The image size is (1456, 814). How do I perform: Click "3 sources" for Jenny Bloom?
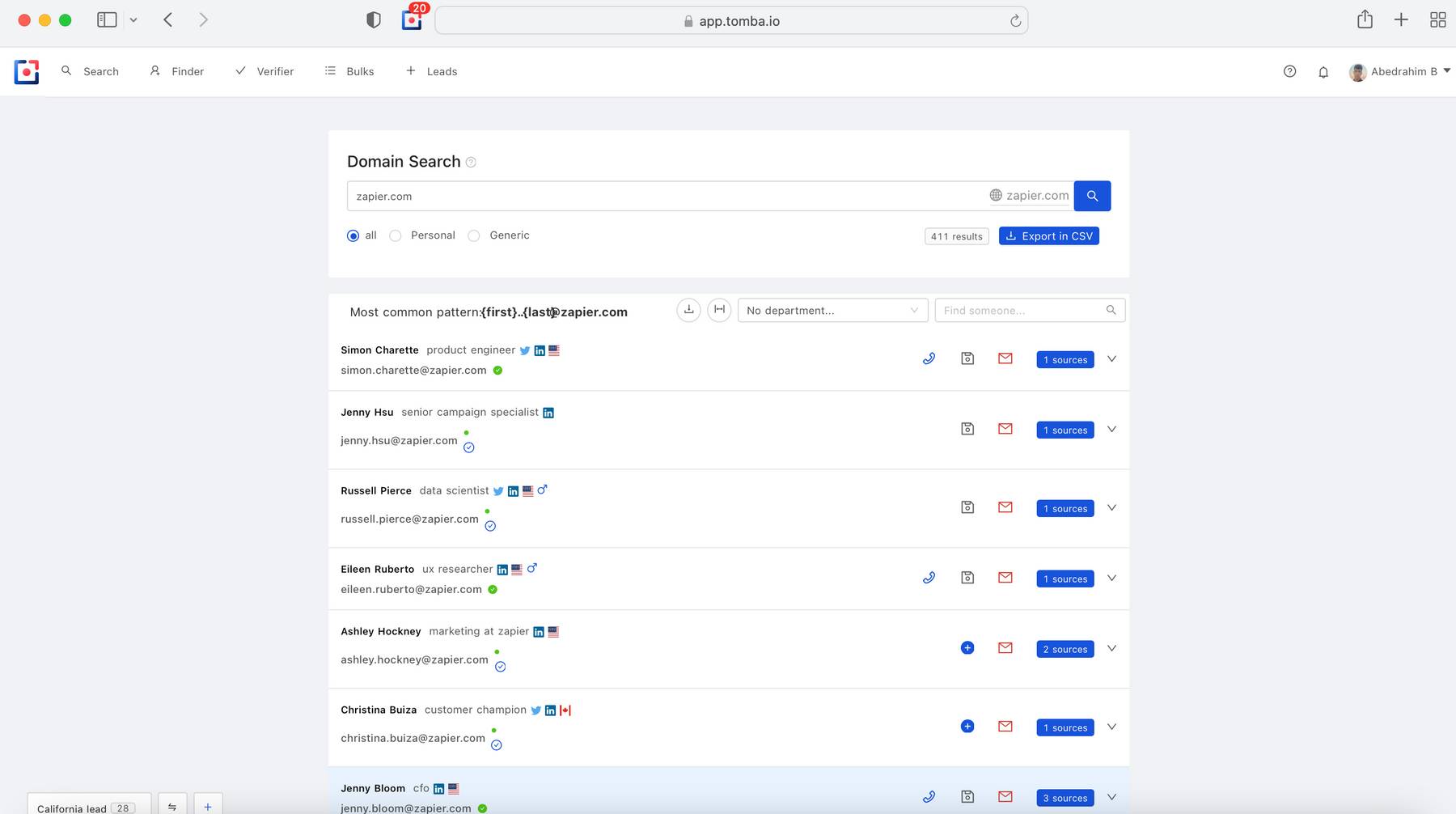(x=1064, y=798)
